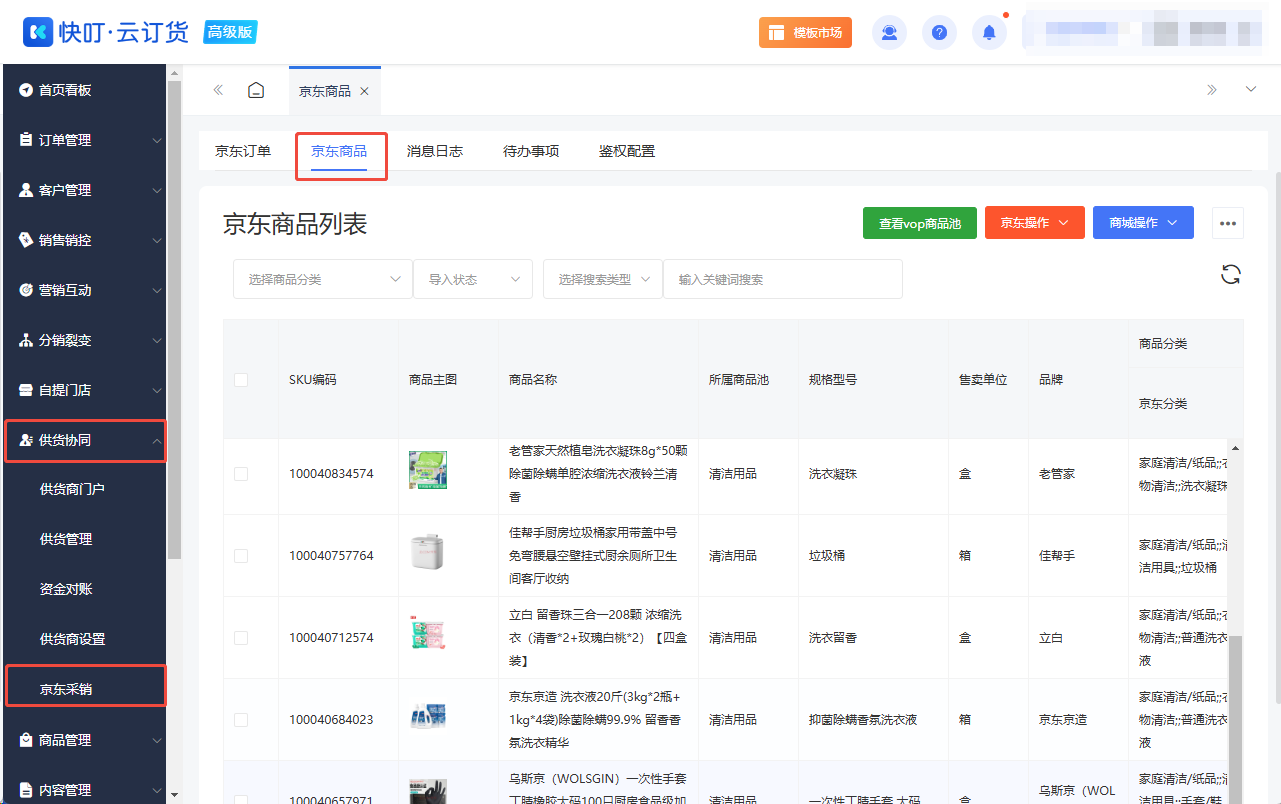The image size is (1281, 804).
Task: Open 商城操作 dropdown button
Action: click(1143, 223)
